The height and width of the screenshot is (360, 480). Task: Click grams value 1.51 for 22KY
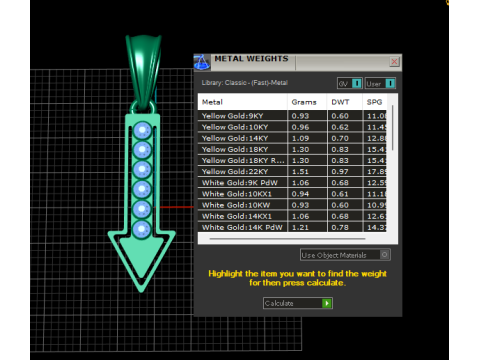click(300, 172)
